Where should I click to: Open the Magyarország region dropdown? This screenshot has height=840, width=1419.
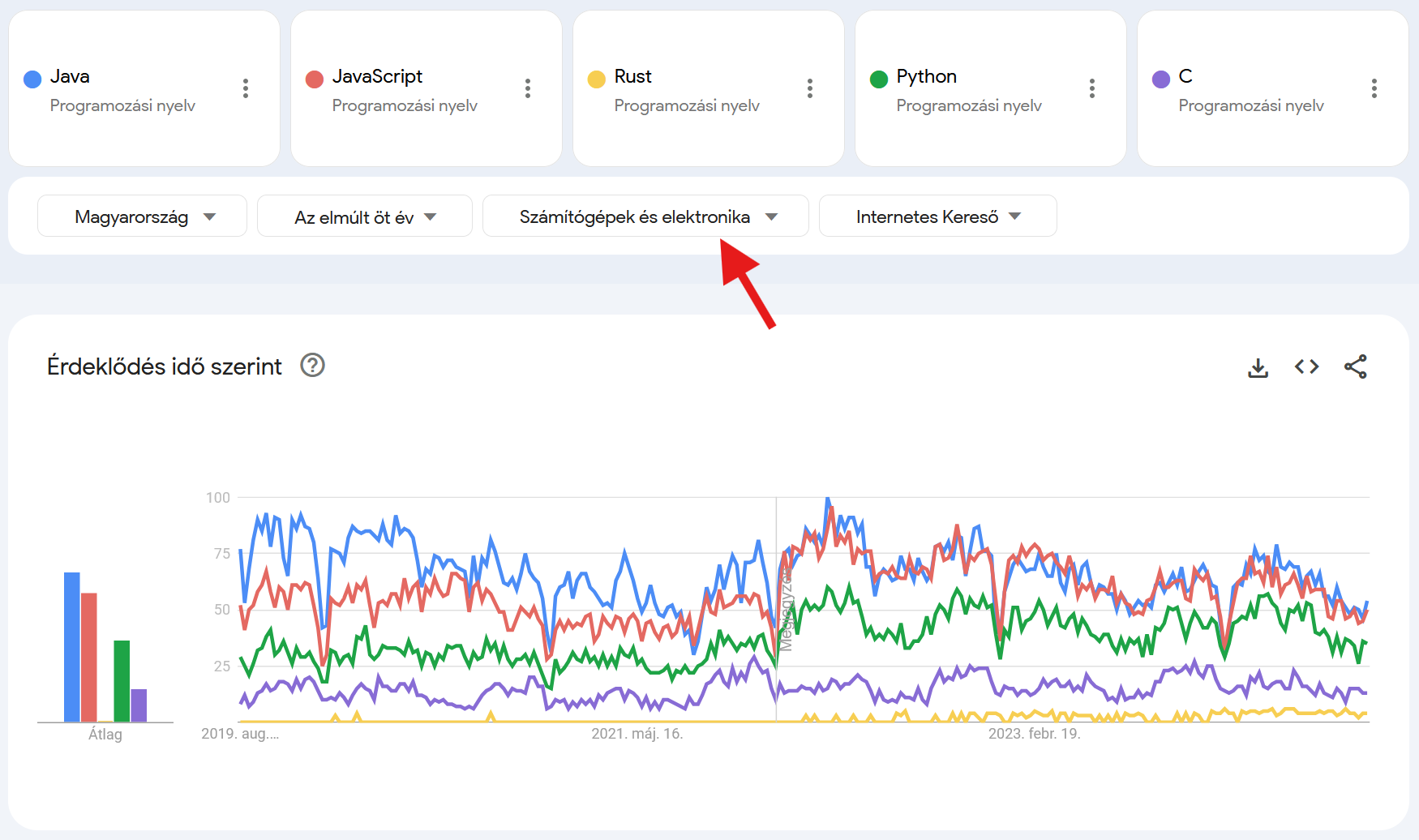click(x=142, y=216)
